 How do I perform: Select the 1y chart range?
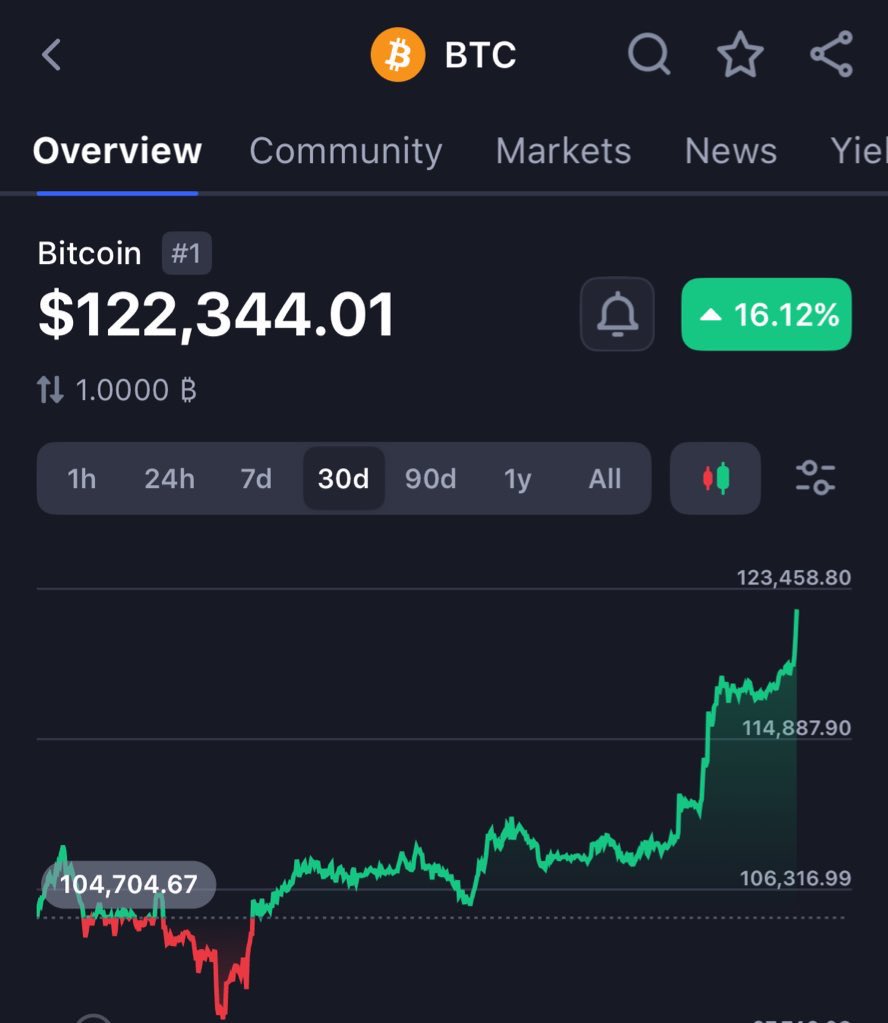(517, 480)
